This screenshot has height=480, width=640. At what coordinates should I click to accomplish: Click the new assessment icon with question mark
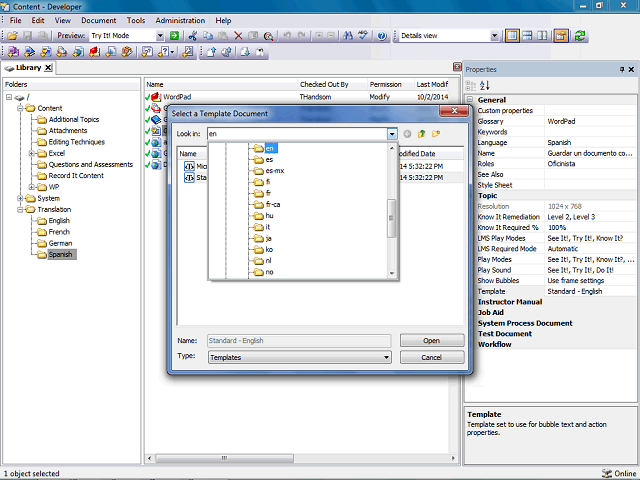coord(147,52)
